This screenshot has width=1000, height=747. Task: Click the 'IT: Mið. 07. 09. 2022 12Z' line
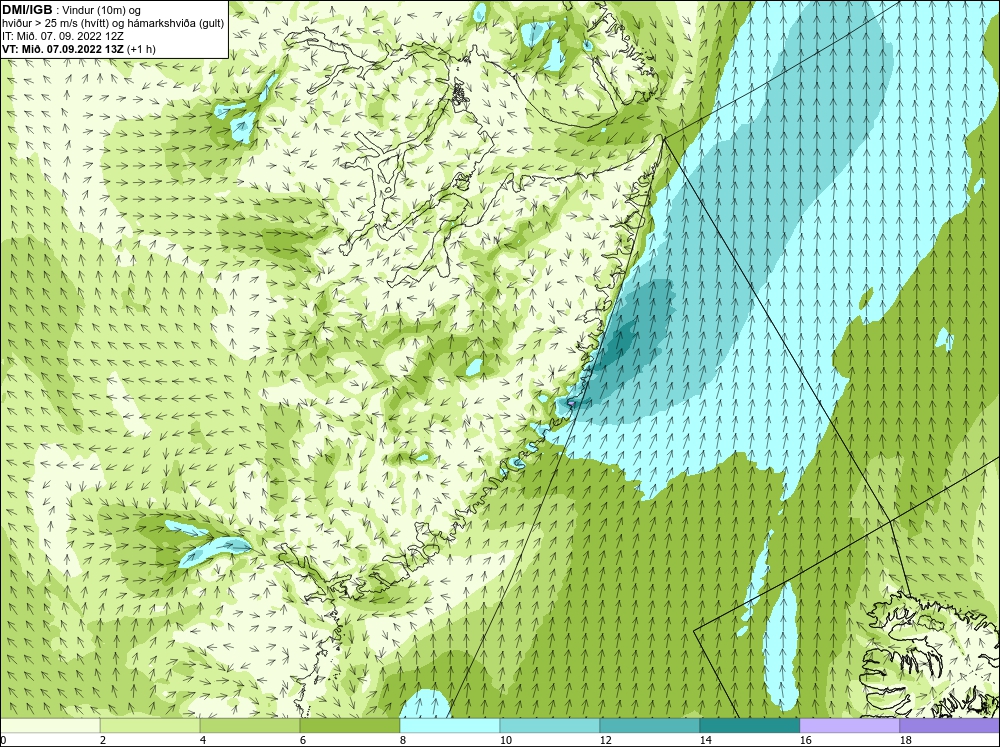coord(62,36)
